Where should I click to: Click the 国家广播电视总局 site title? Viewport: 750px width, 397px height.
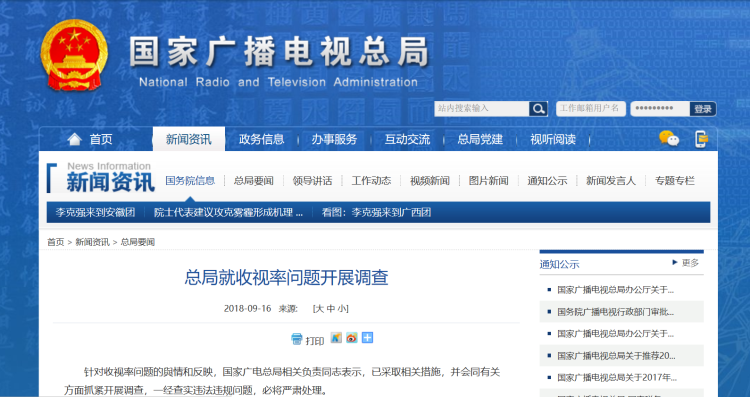278,52
